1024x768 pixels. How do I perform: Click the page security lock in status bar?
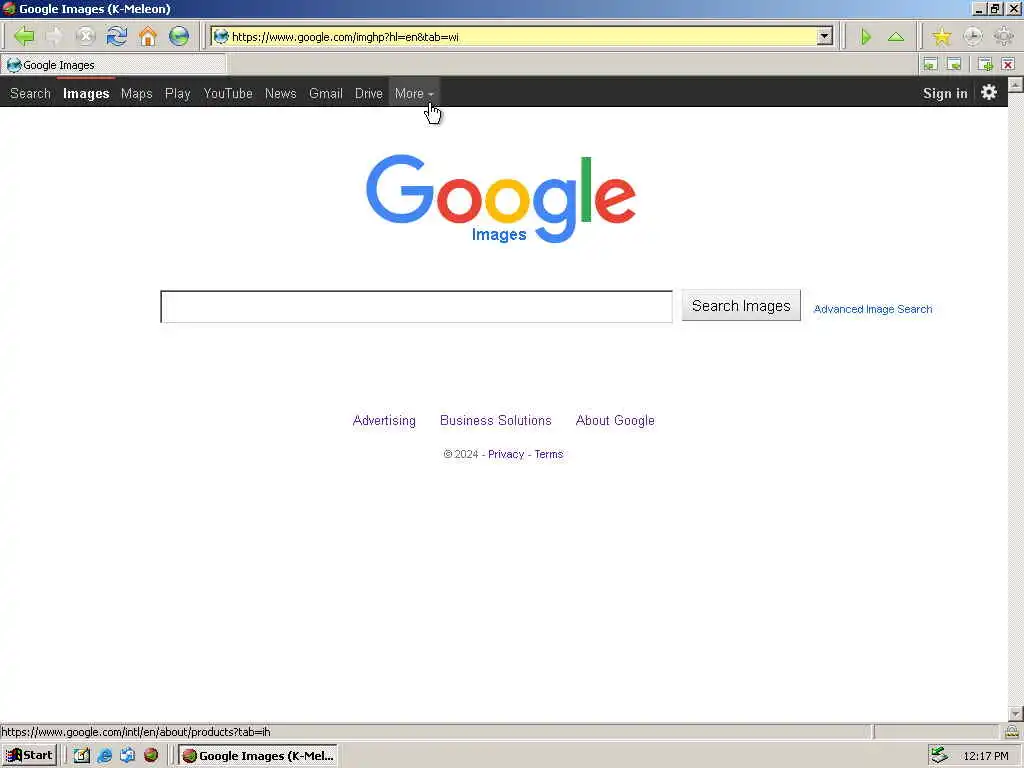pos(1012,731)
